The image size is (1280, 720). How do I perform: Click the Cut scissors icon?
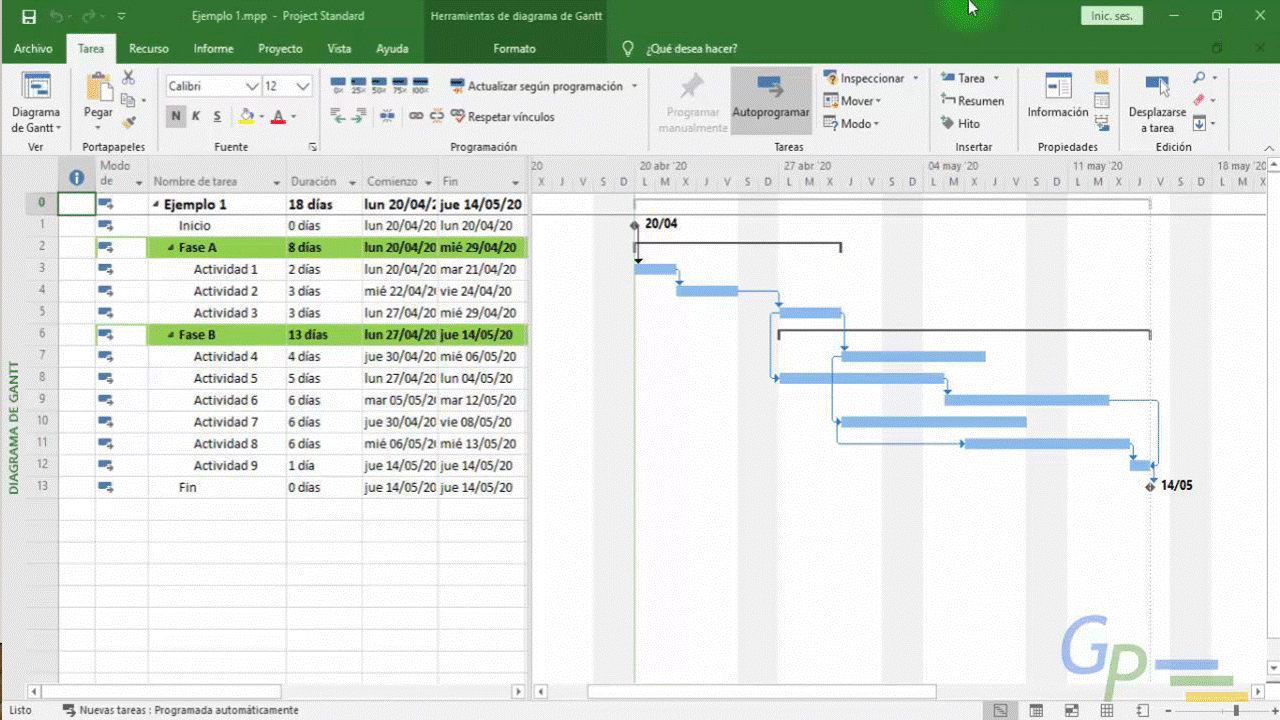[x=128, y=78]
